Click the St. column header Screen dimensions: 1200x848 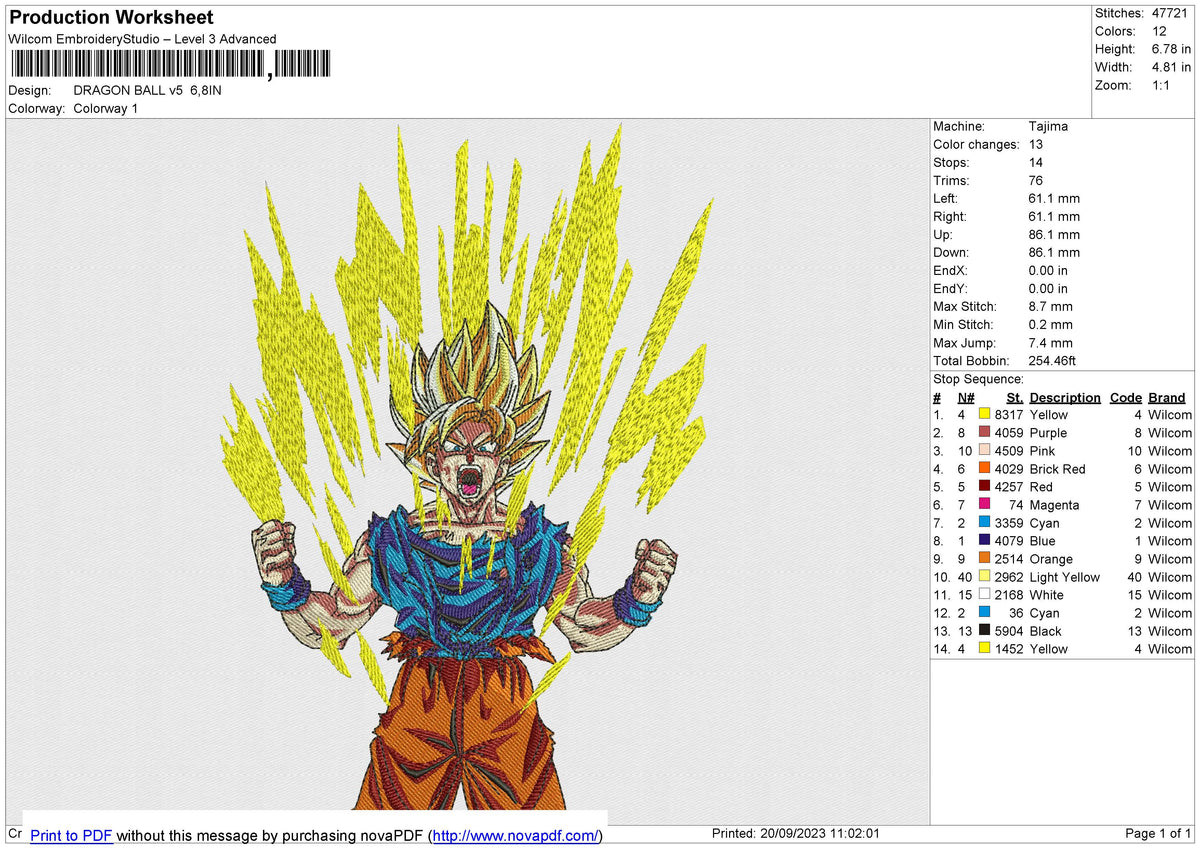pyautogui.click(x=1015, y=398)
